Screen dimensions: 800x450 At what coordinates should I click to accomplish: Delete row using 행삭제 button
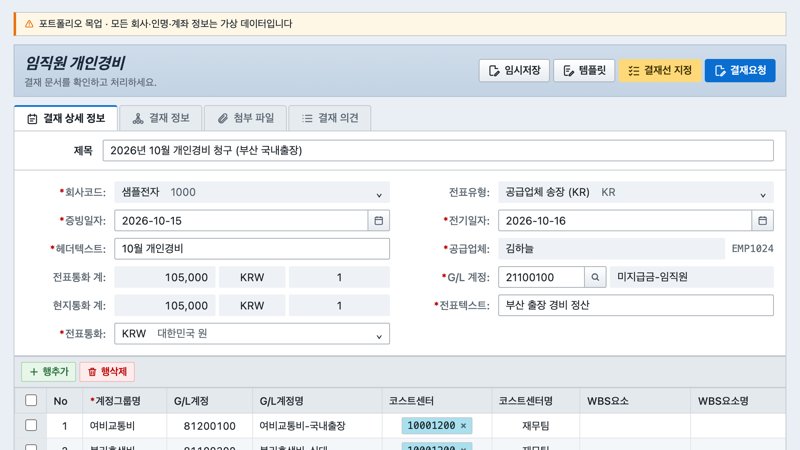point(107,371)
